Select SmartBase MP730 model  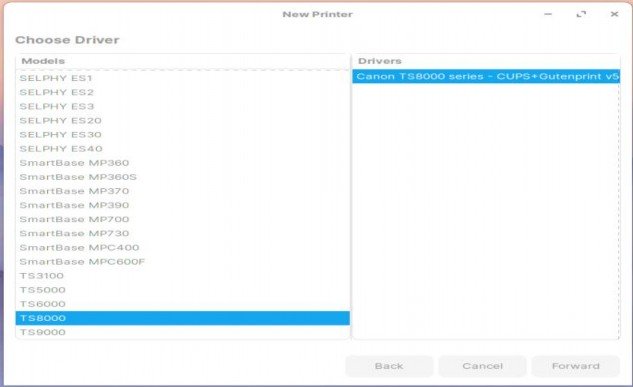click(x=182, y=233)
